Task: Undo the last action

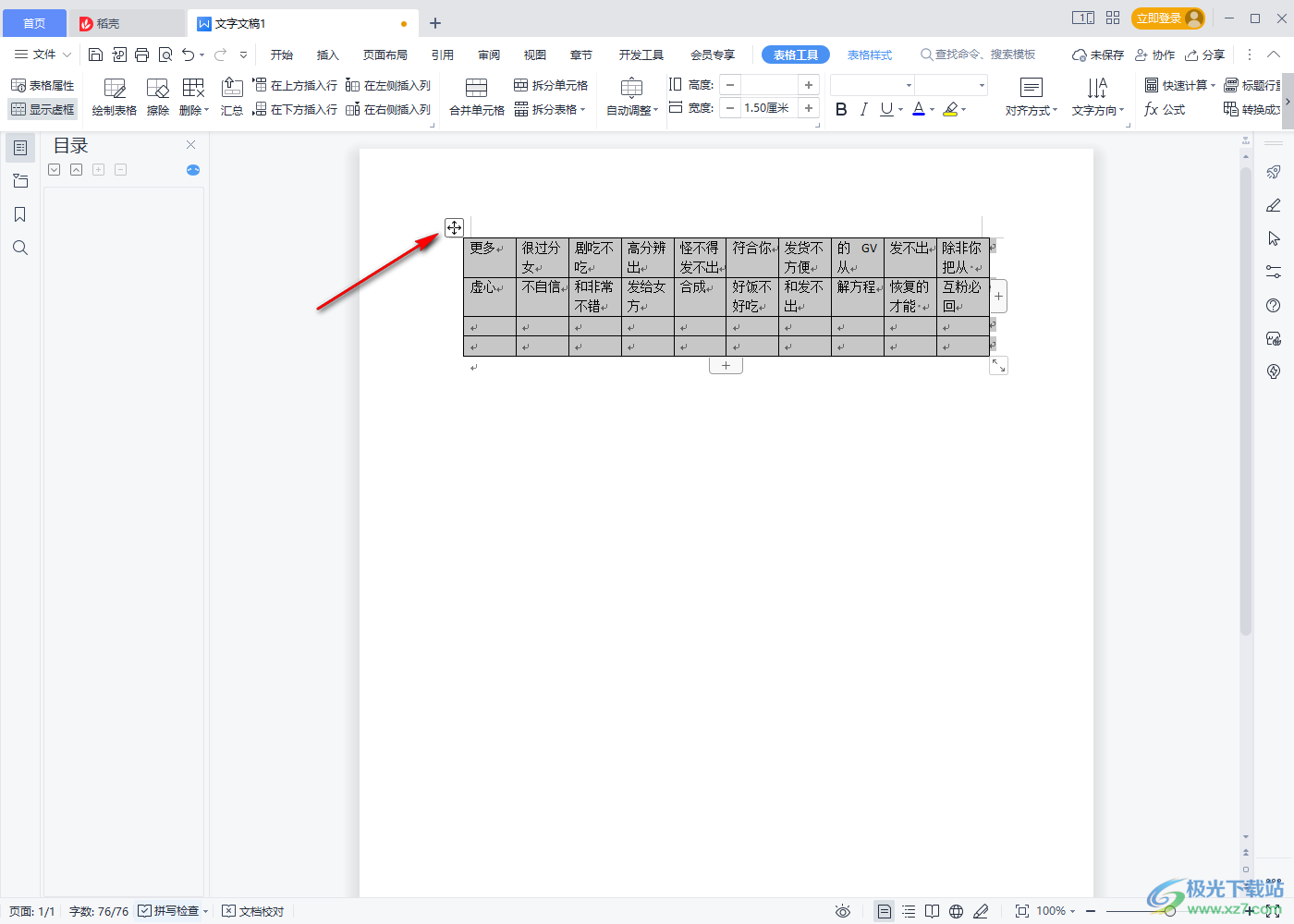Action: coord(189,55)
